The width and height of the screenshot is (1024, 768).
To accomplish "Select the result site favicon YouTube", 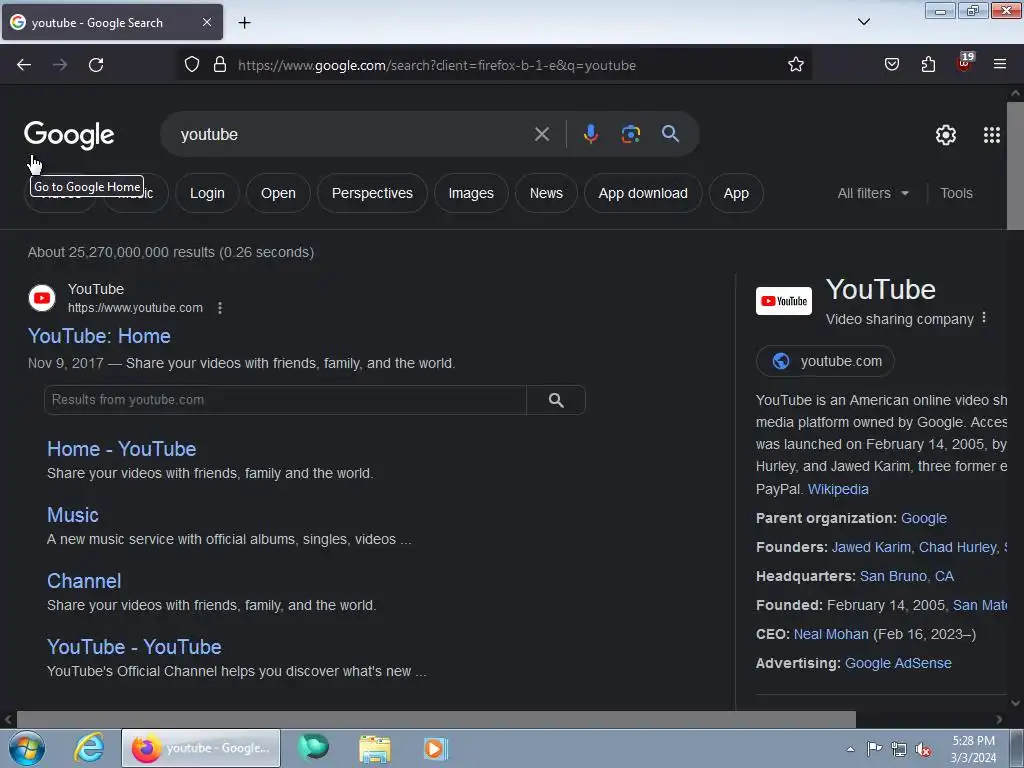I will point(42,298).
